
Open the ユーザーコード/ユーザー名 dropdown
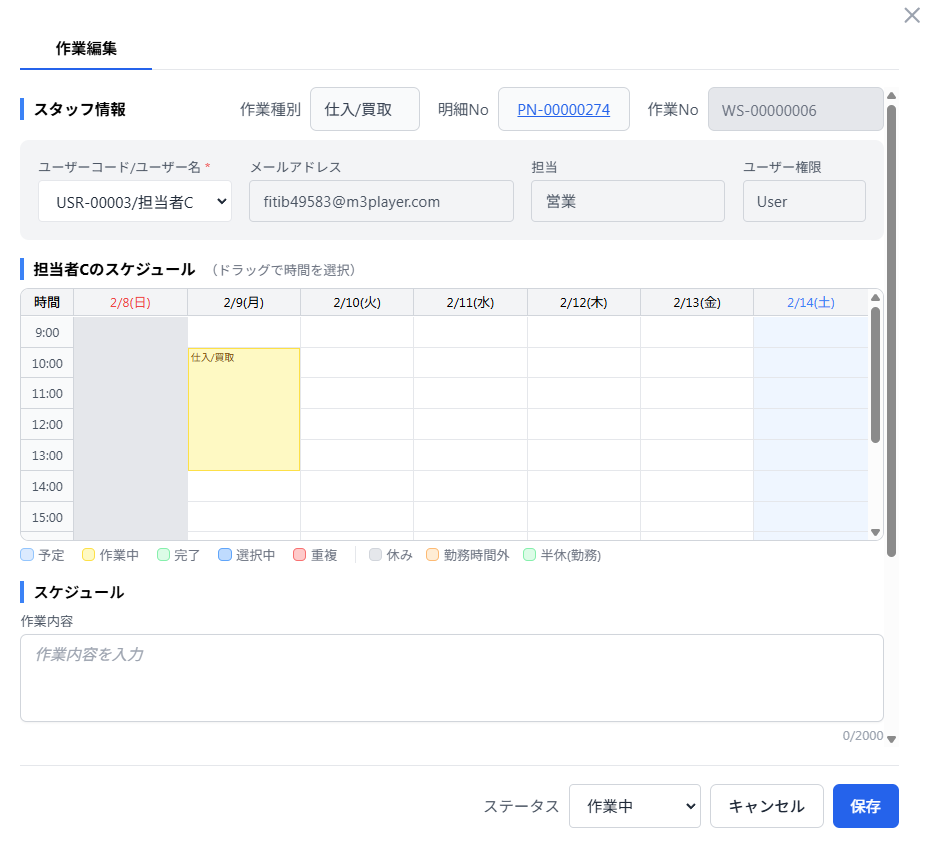pos(135,201)
